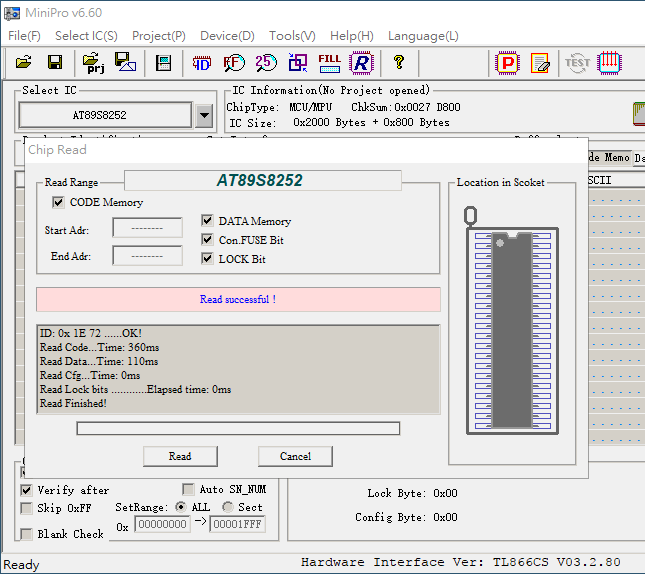This screenshot has height=574, width=645.
Task: Click the Save project icon
Action: coord(125,63)
